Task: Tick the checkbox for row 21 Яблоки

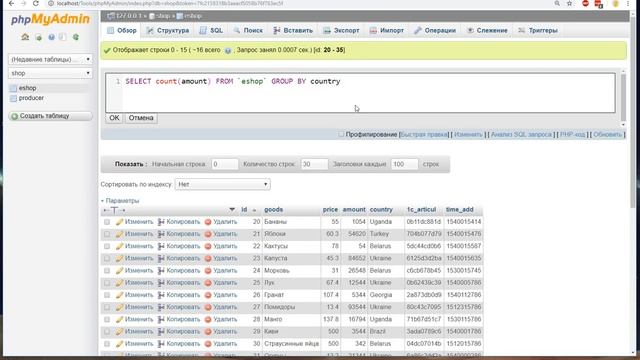Action: coord(107,234)
